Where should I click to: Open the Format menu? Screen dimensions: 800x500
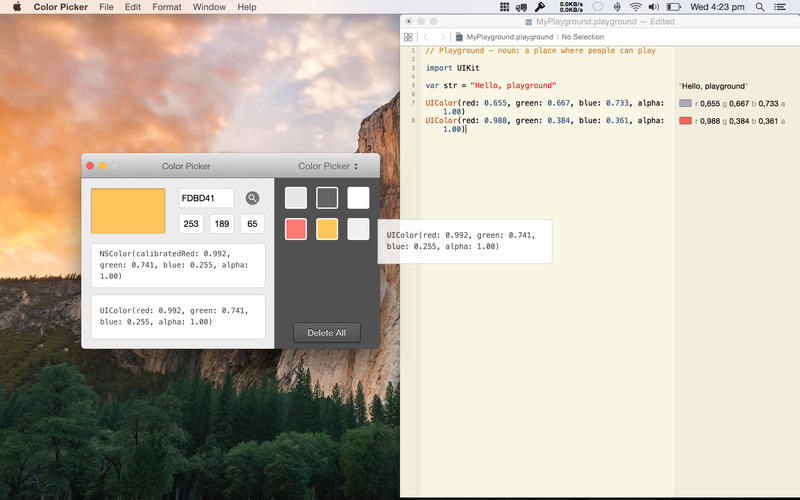(167, 7)
